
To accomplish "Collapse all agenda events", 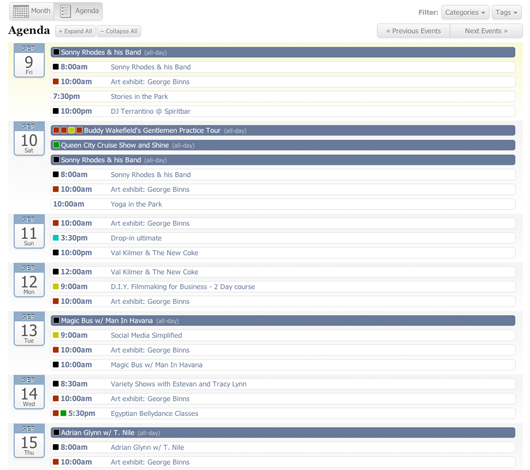I will point(119,31).
